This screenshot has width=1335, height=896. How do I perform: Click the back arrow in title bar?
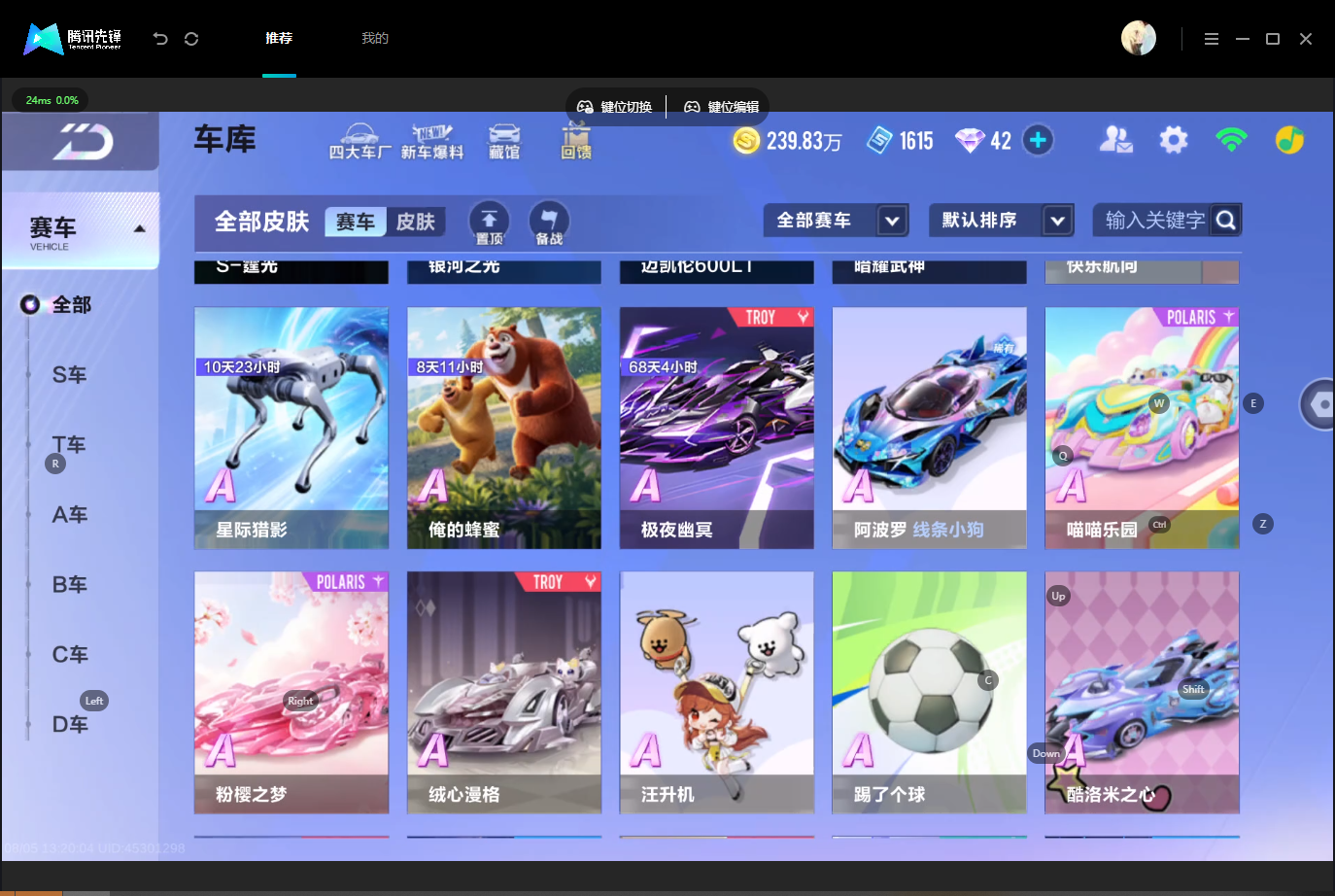click(160, 39)
